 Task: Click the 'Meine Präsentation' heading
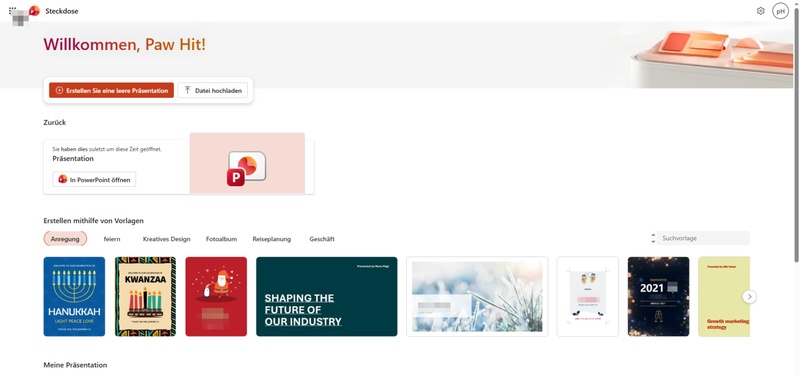[x=76, y=365]
